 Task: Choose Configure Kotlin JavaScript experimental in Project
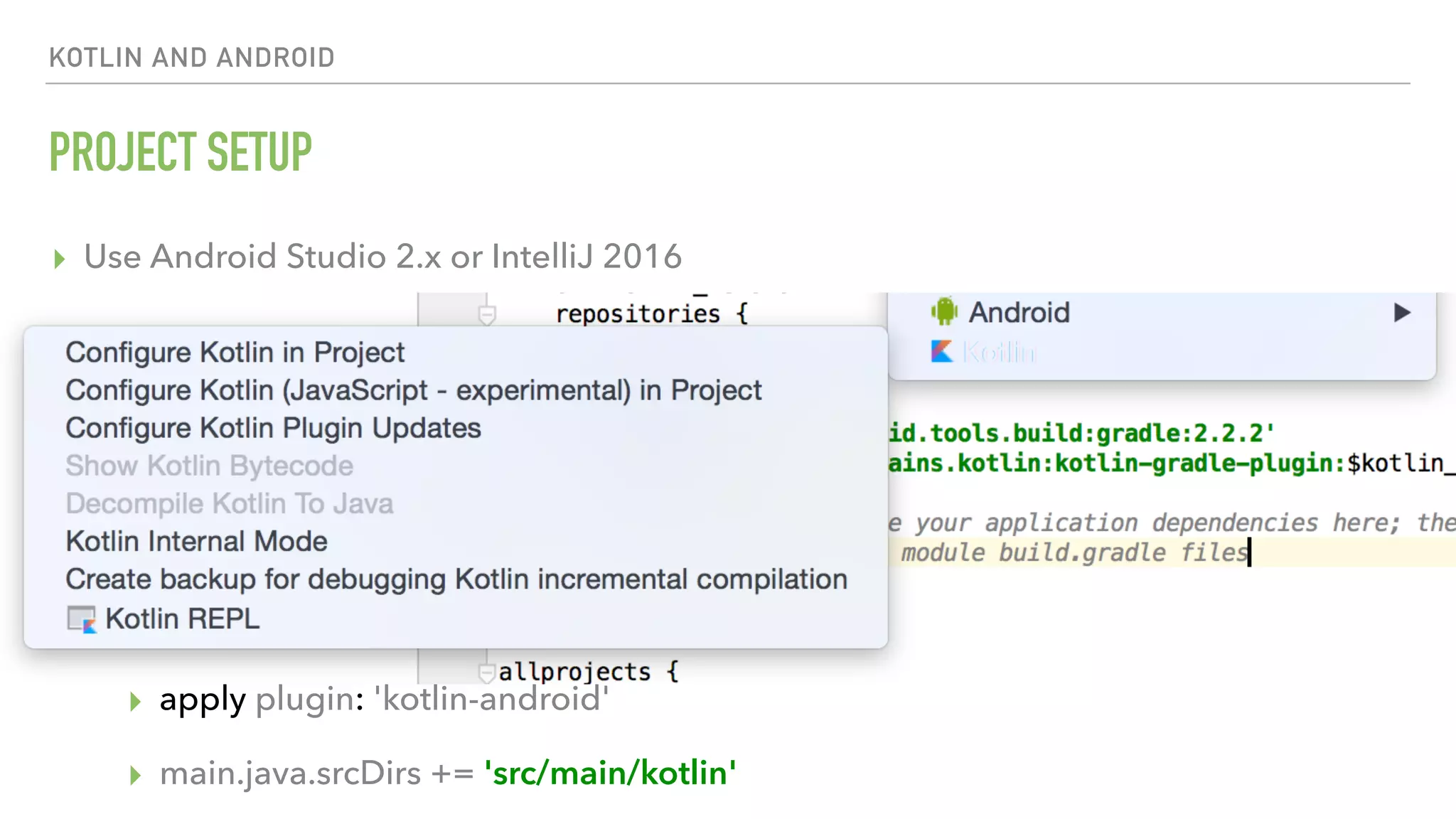(413, 390)
